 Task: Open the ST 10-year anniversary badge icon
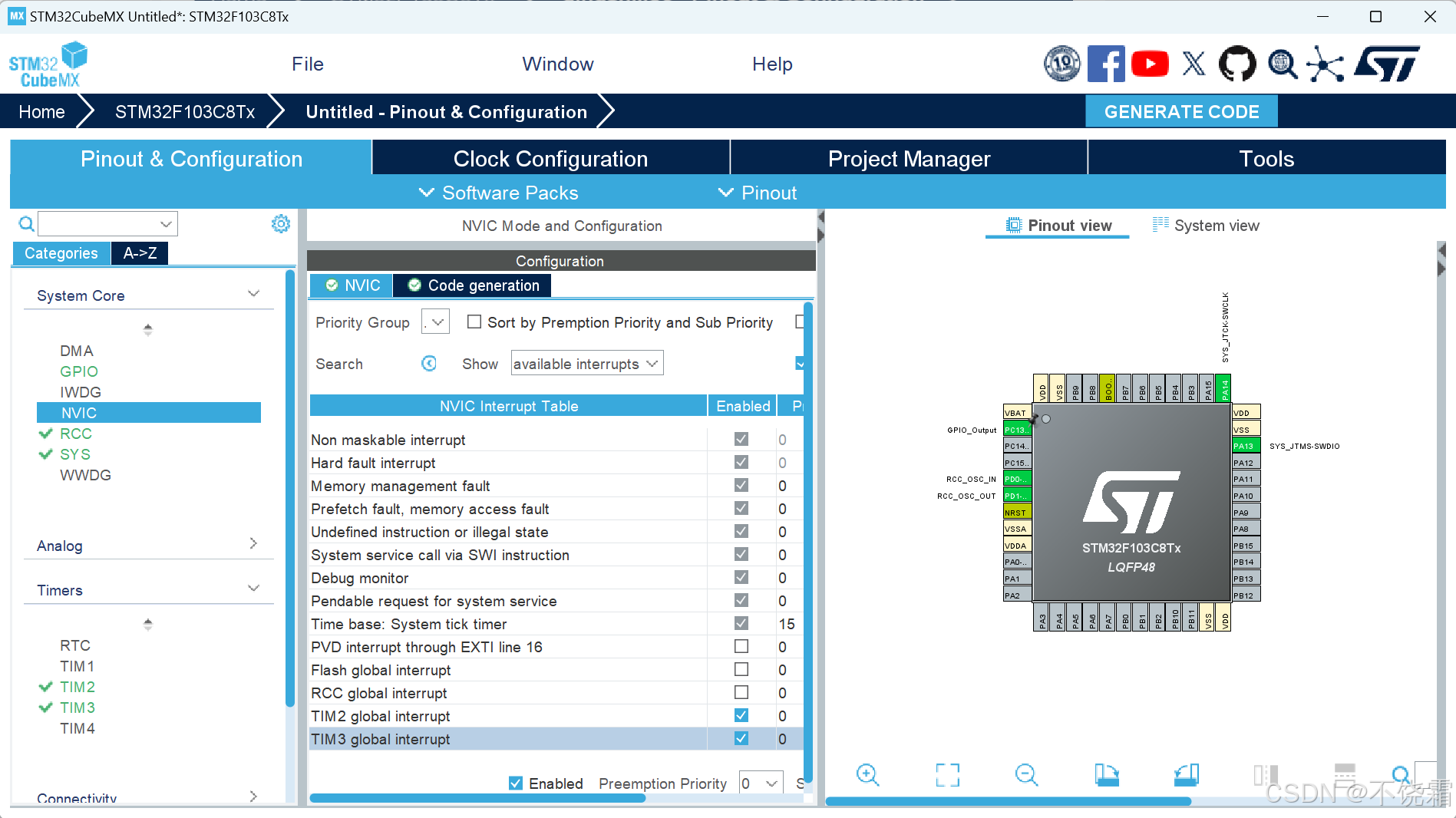[x=1062, y=64]
